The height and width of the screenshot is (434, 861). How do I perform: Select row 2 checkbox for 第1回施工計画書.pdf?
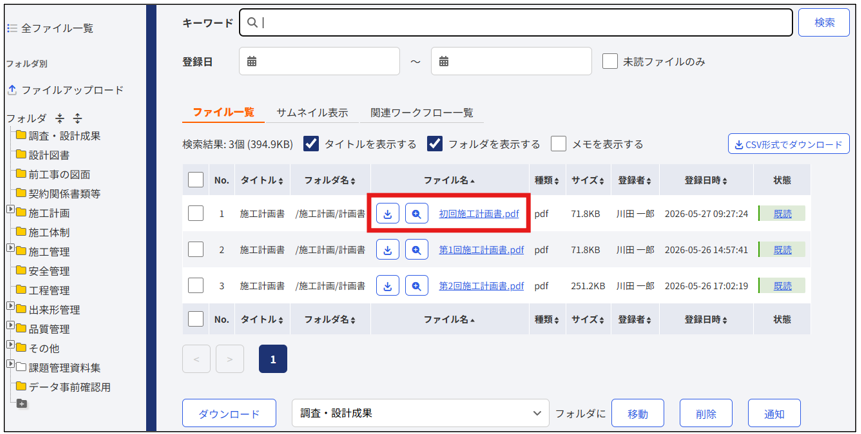point(195,249)
